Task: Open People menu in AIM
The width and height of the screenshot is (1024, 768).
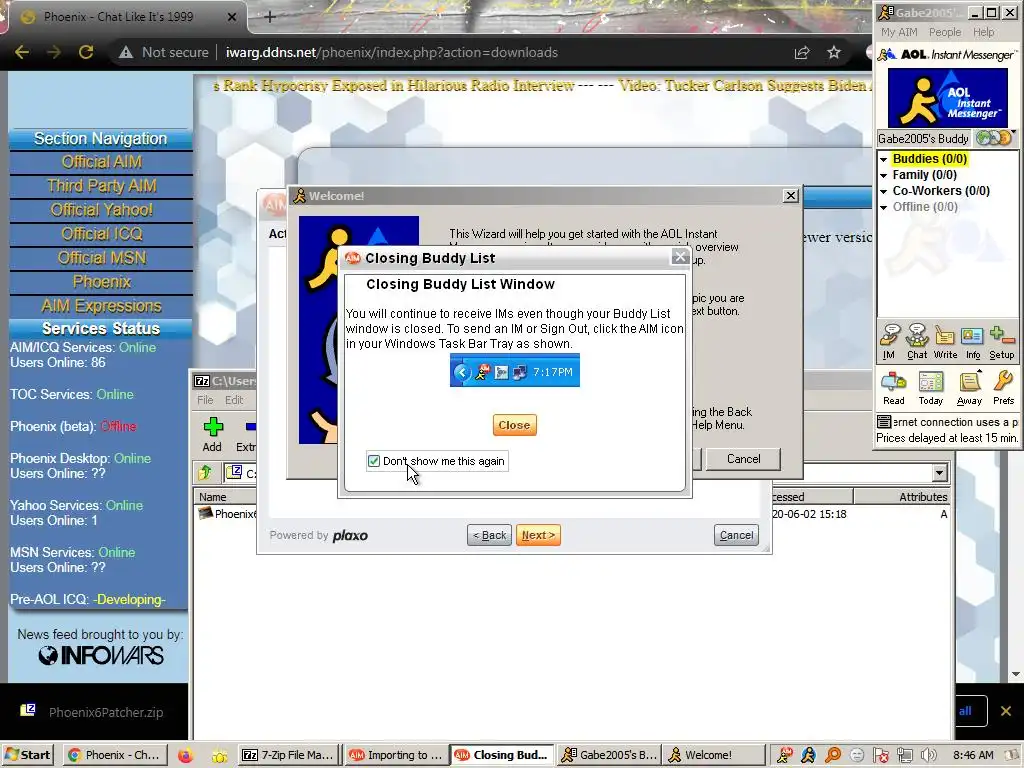Action: pos(944,32)
